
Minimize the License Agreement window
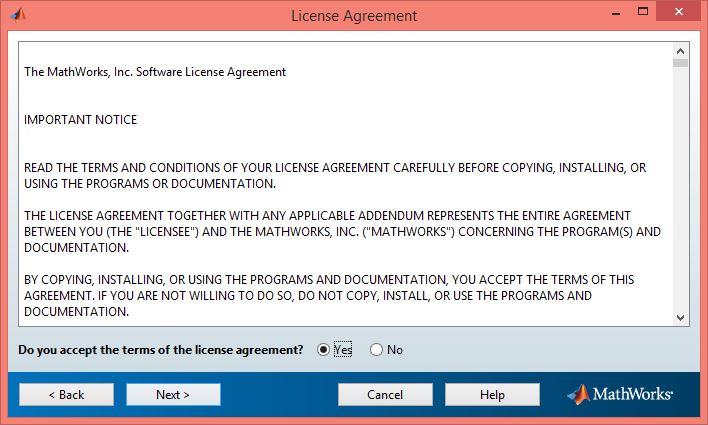[x=616, y=13]
